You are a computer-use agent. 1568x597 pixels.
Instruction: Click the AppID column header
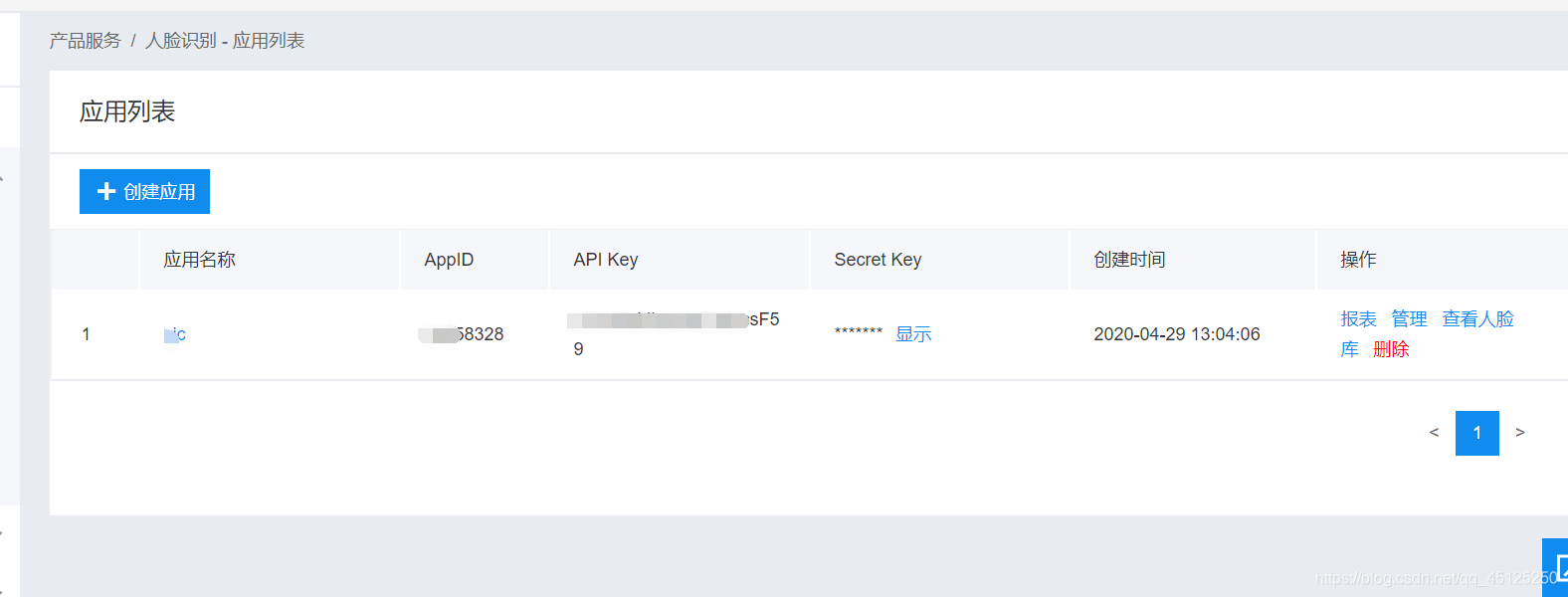tap(449, 260)
